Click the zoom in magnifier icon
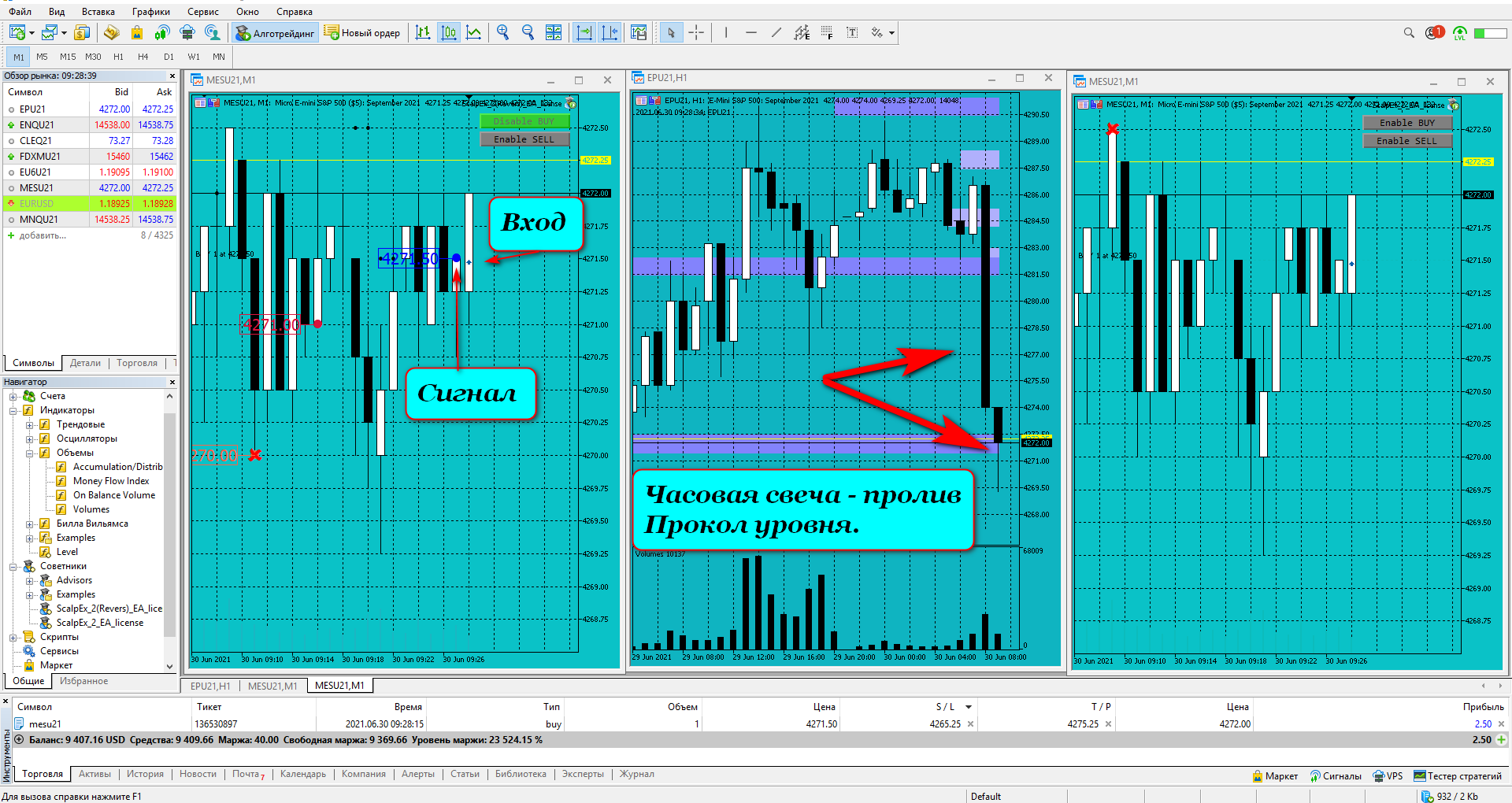Screen dimensions: 1512x803 coord(502,32)
